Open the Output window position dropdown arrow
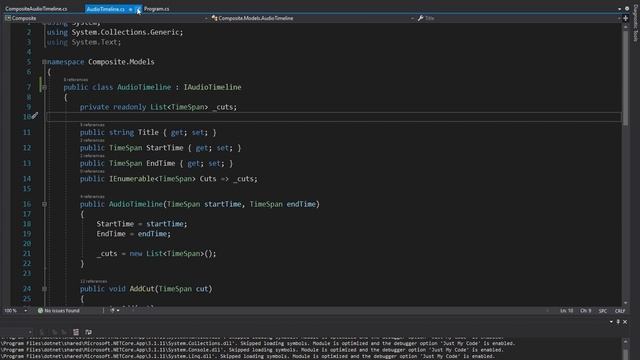Screen dimensions: 640x360 coord(611,322)
